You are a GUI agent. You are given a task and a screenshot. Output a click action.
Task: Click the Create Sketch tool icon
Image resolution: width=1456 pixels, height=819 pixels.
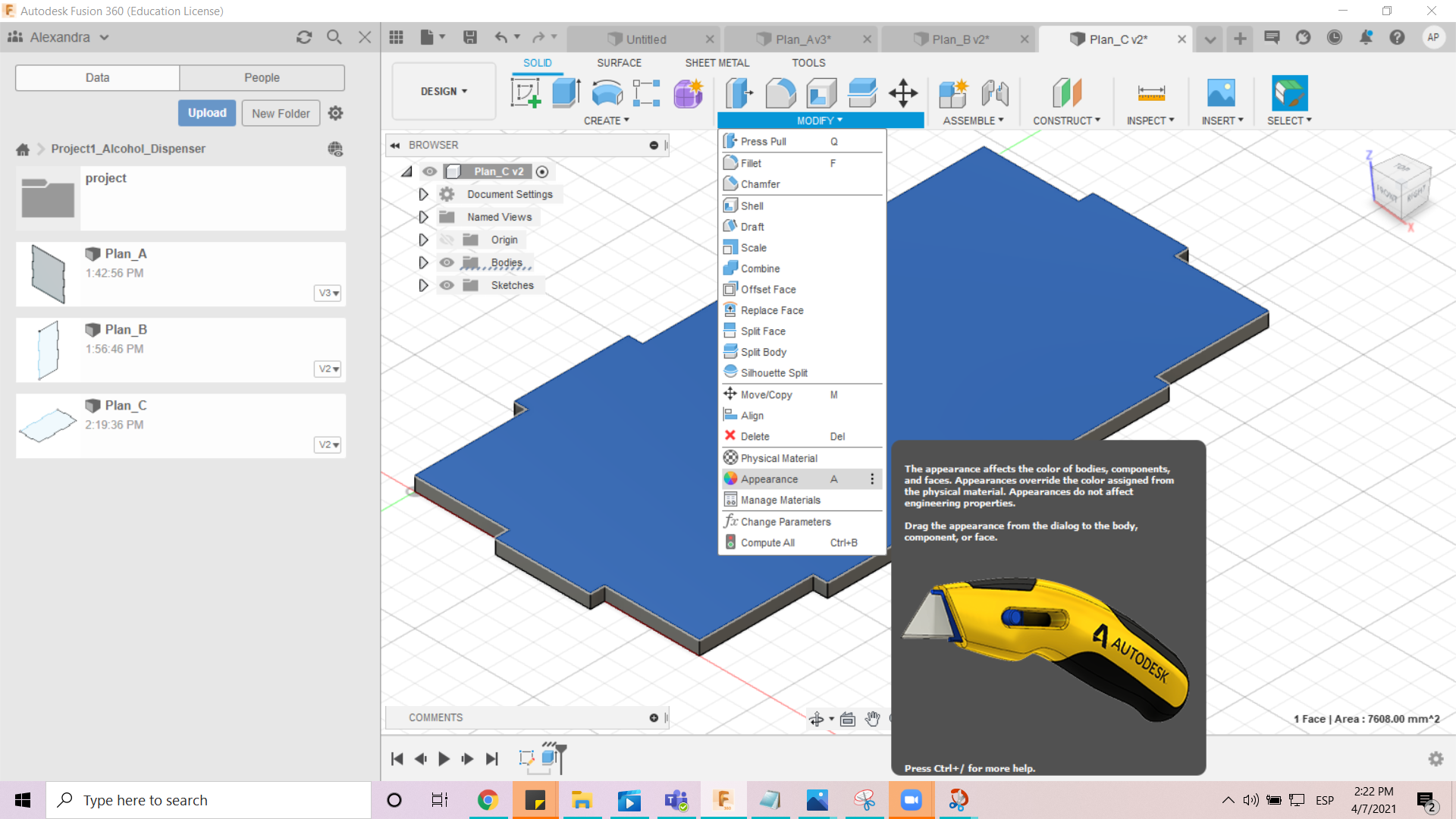click(x=526, y=93)
